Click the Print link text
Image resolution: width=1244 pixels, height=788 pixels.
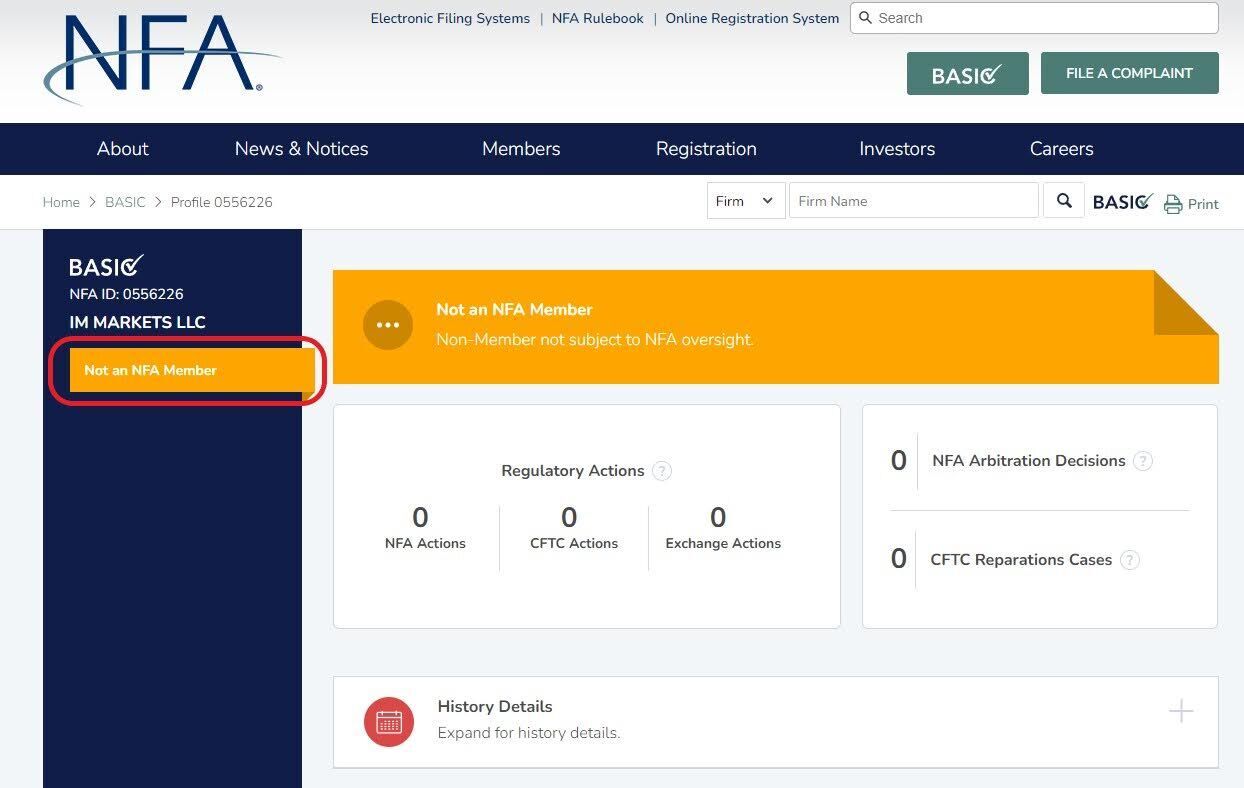pyautogui.click(x=1203, y=204)
